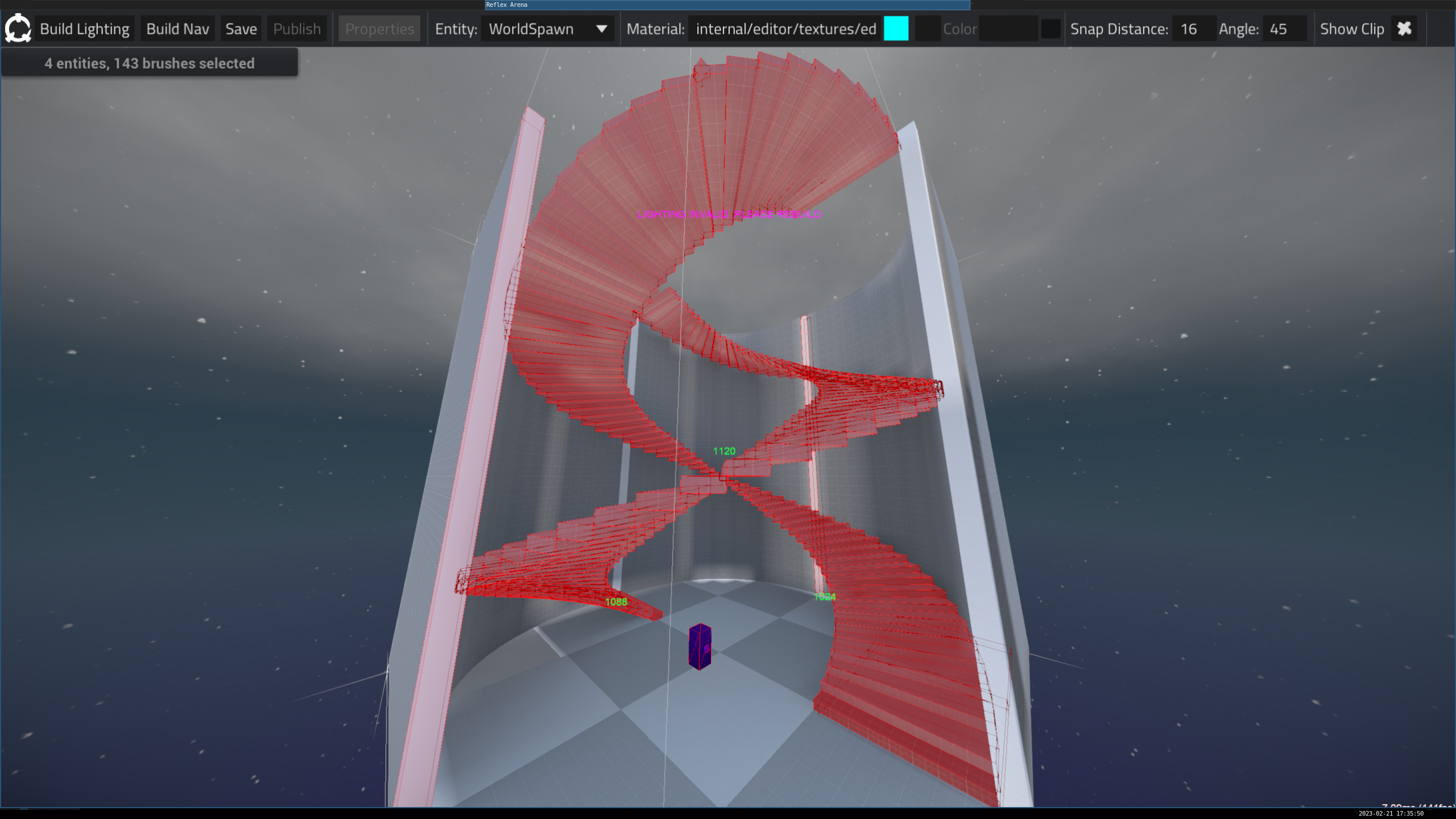Click the Angle value field
The image size is (1456, 819).
pos(1284,28)
